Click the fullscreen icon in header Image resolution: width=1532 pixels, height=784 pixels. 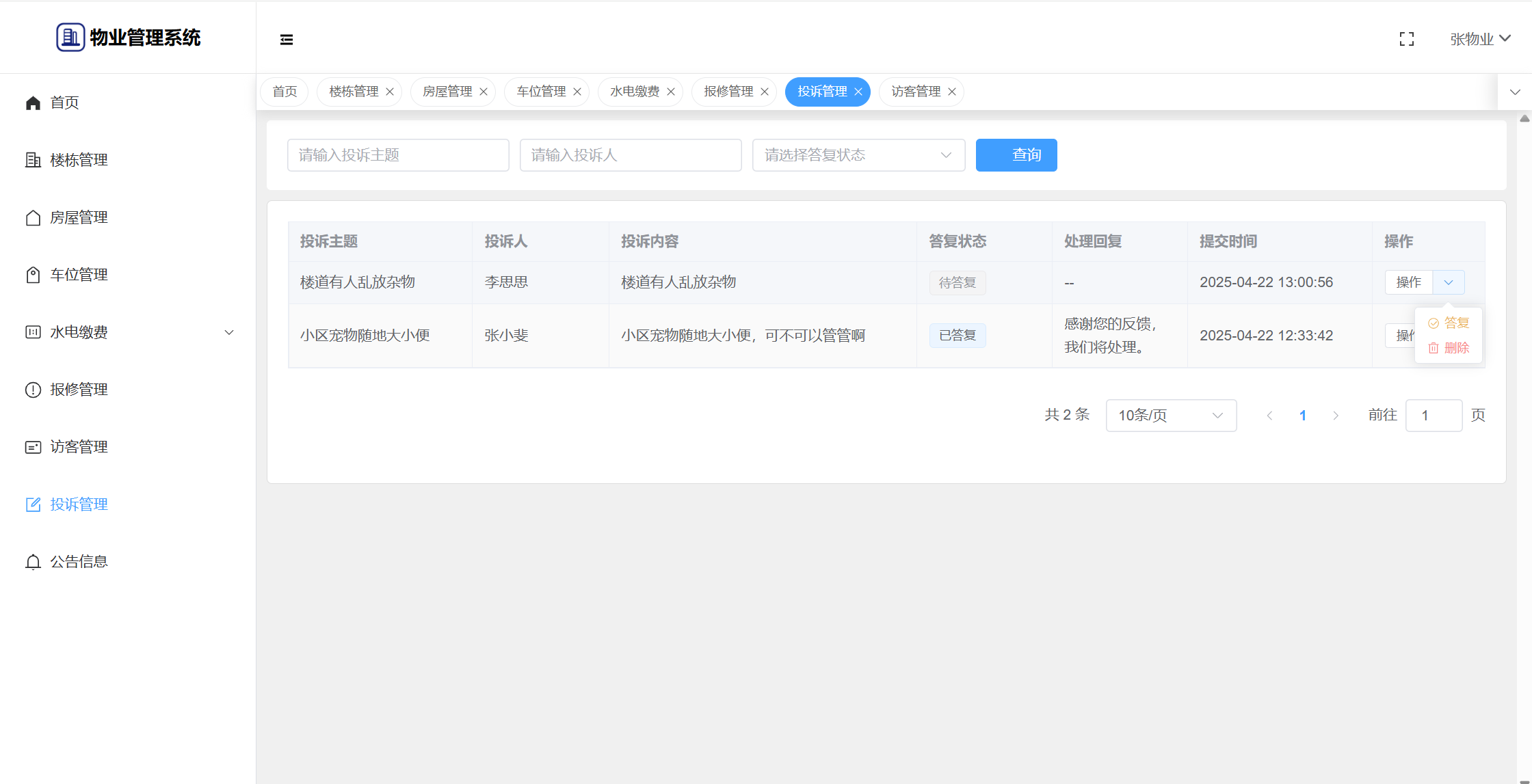point(1406,39)
